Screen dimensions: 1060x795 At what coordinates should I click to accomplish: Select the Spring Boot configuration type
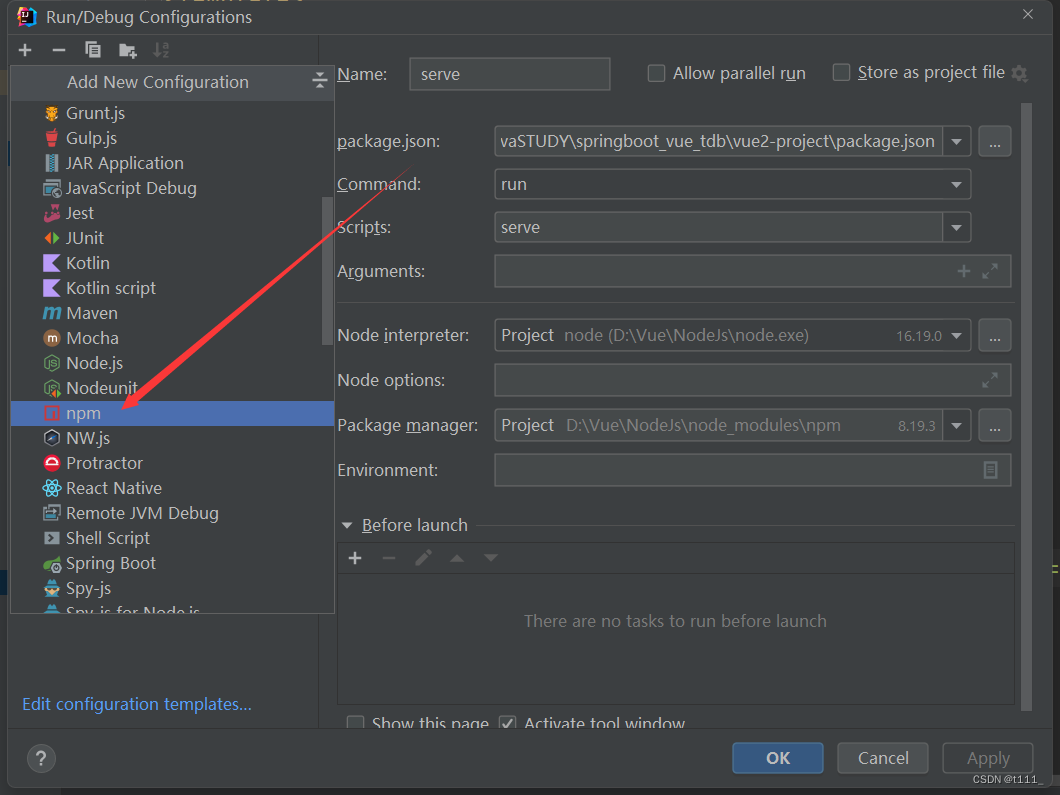pos(172,563)
